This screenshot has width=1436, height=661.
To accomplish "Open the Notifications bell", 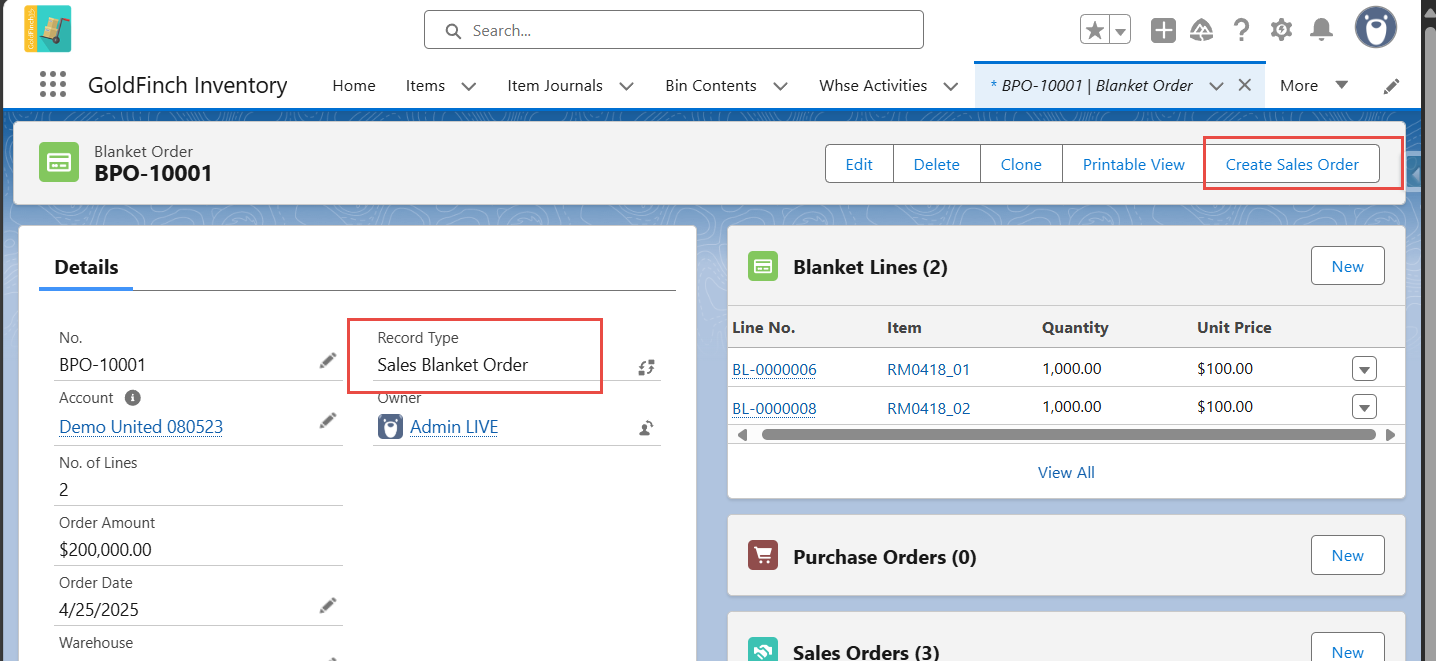I will (x=1322, y=30).
